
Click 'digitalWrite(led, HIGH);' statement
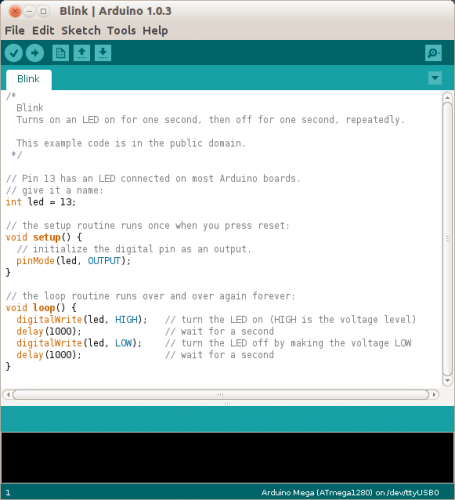[82, 319]
